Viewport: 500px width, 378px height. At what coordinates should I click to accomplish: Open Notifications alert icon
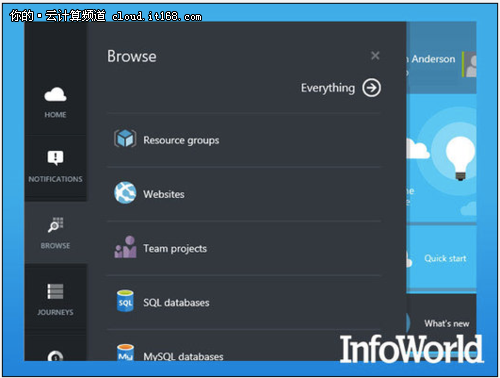(x=55, y=158)
